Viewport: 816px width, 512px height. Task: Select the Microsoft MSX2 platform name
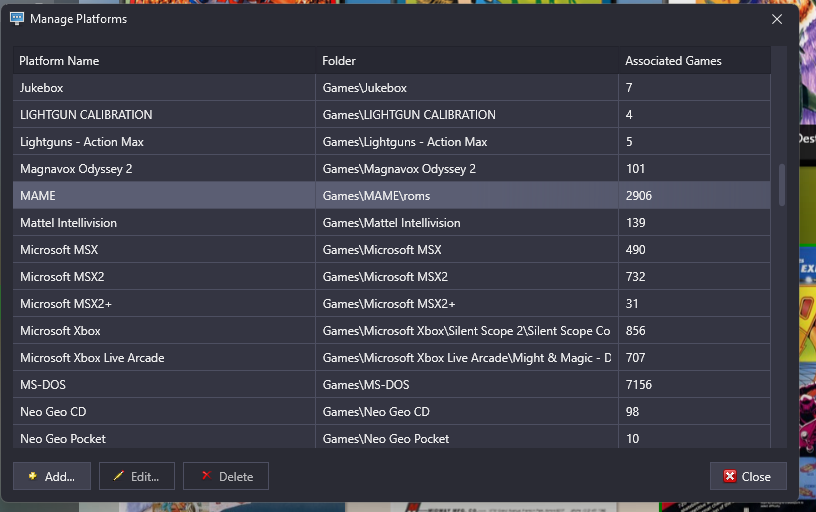62,277
